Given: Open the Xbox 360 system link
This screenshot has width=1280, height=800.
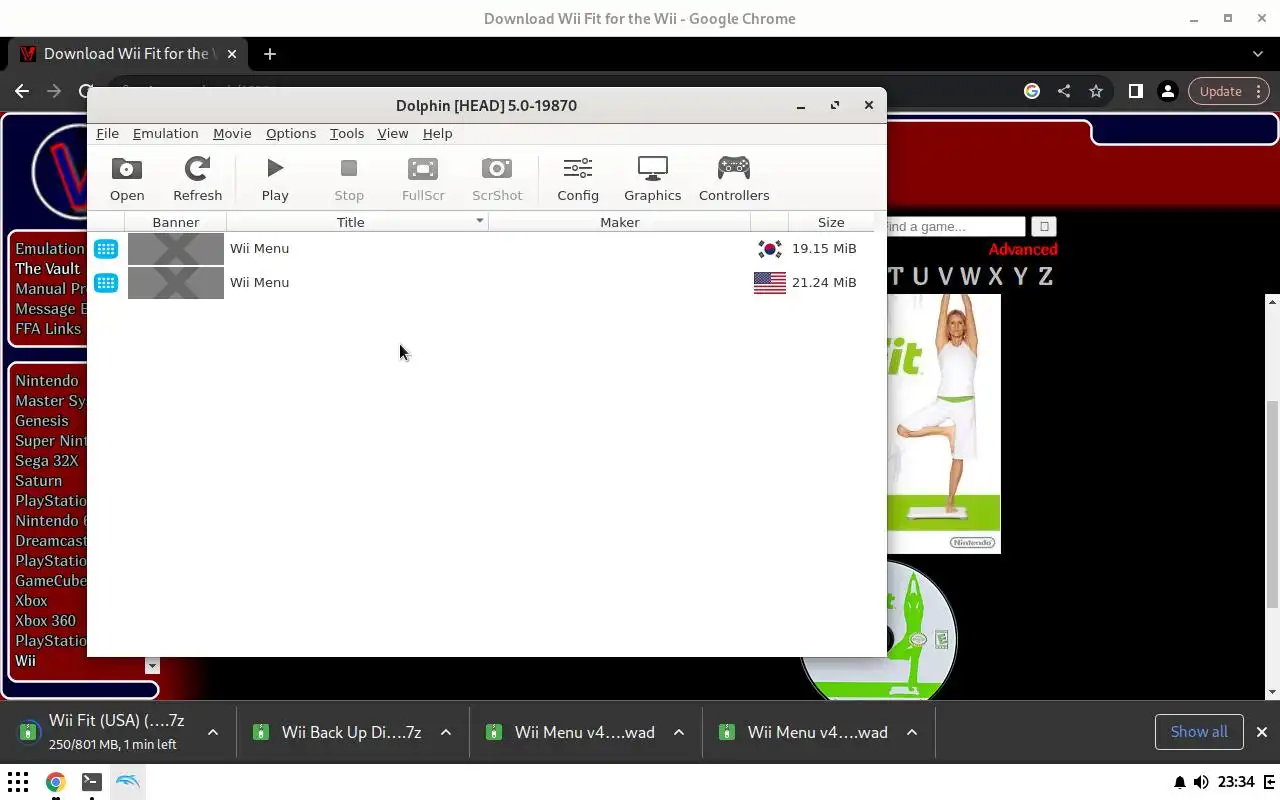Looking at the screenshot, I should pyautogui.click(x=45, y=620).
